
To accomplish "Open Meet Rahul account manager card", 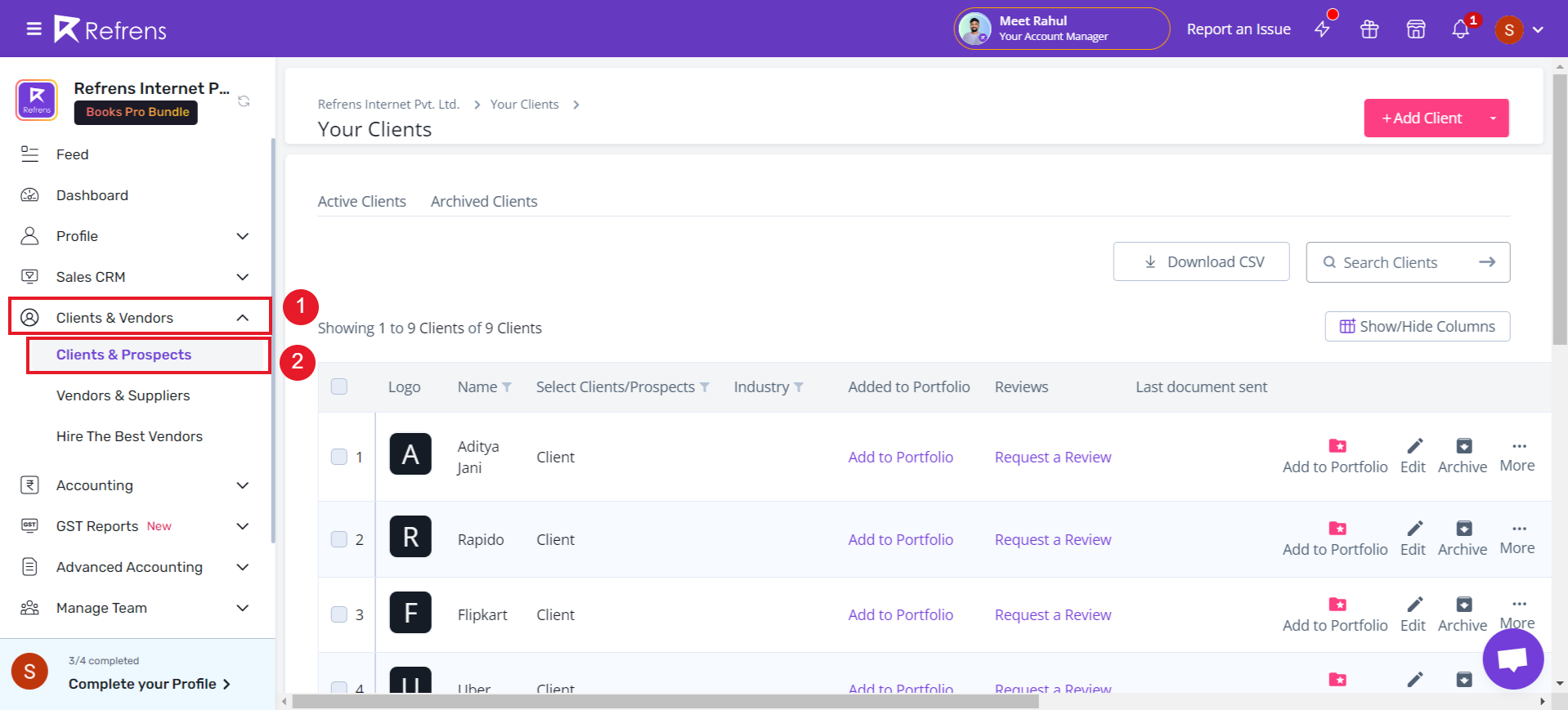I will 1062,29.
